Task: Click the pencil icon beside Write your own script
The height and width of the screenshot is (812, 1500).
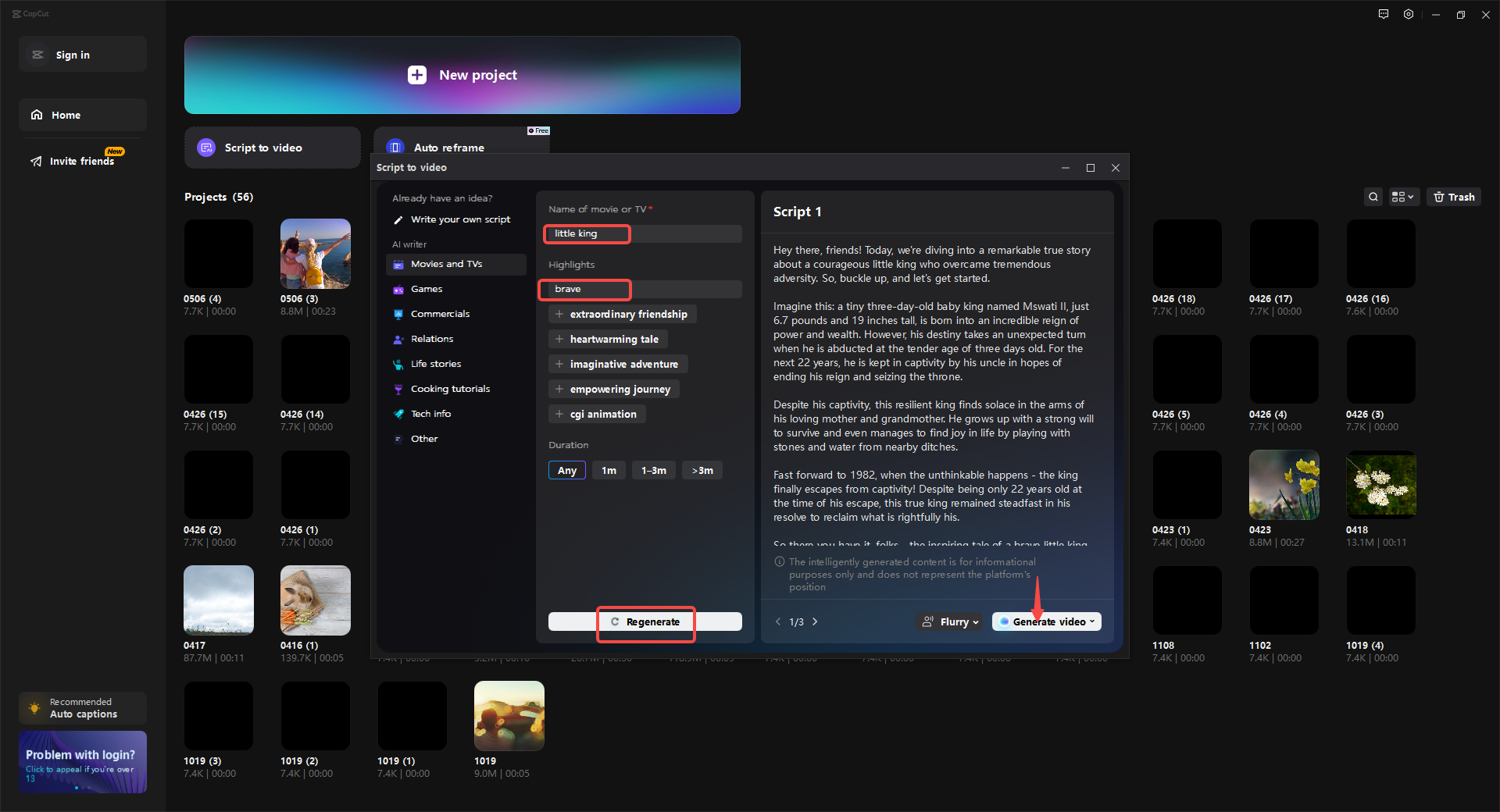Action: point(398,219)
